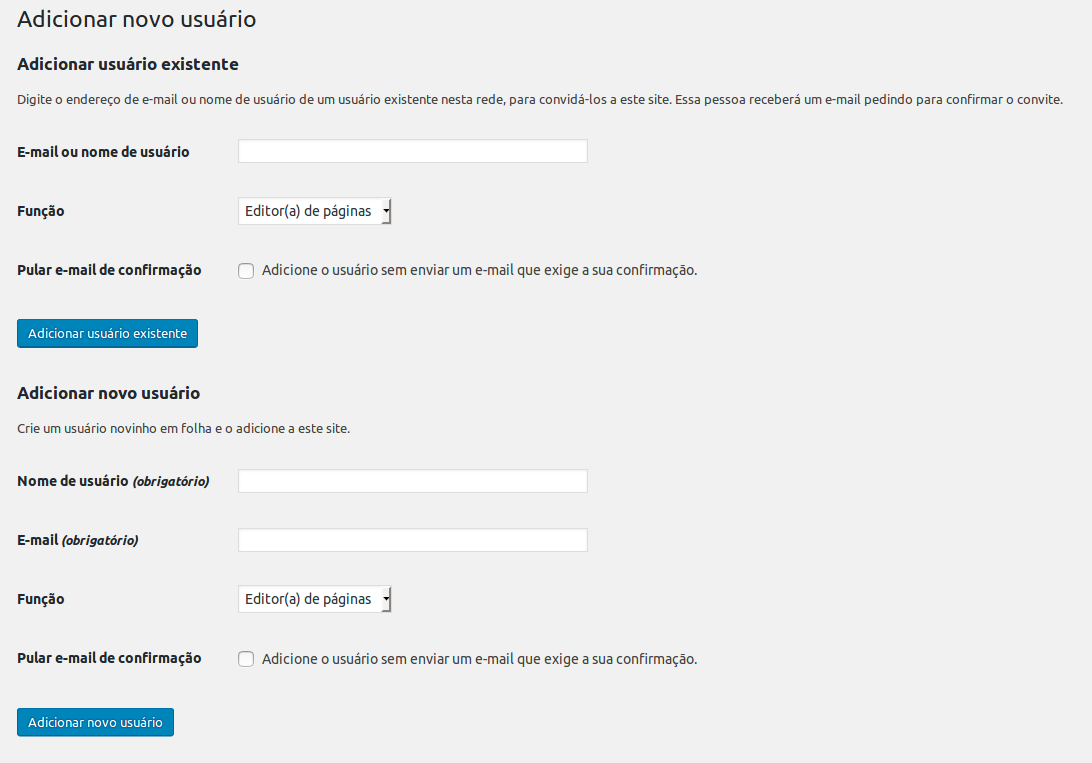Click the 'Função' label in new user form

click(x=40, y=599)
